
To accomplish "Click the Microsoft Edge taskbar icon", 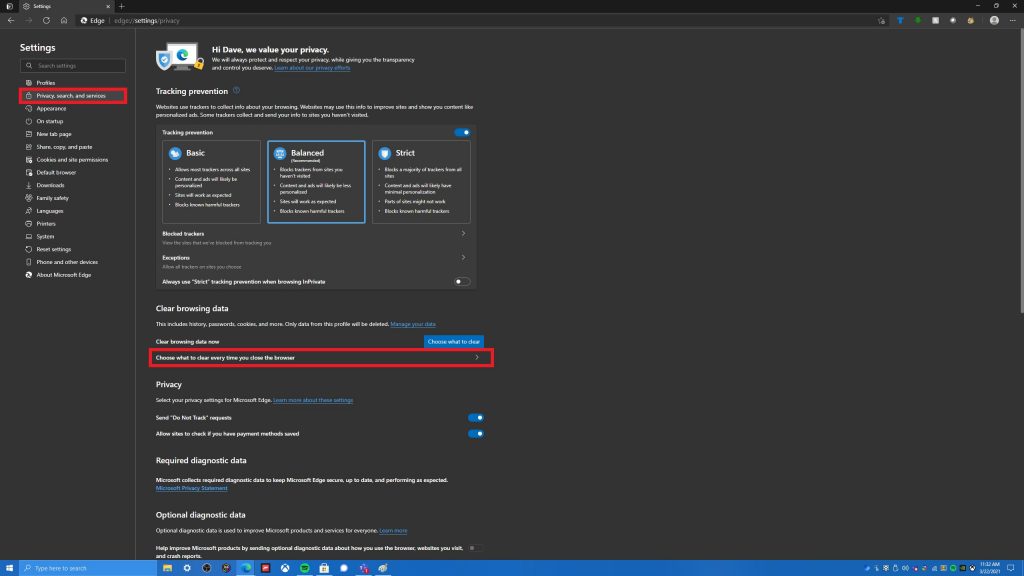I will tap(246, 568).
